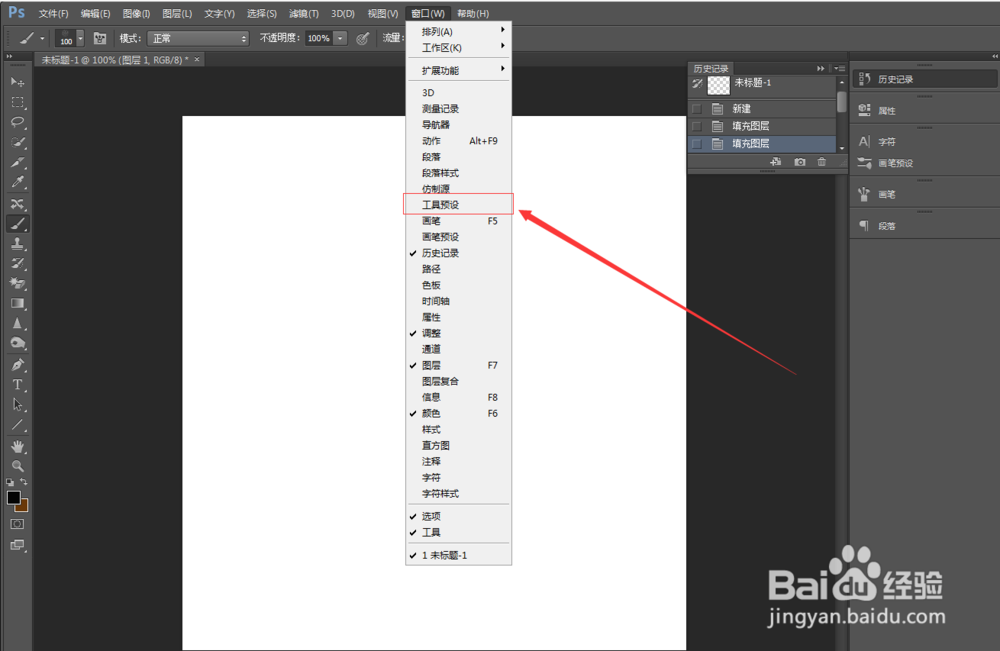Image resolution: width=1000 pixels, height=651 pixels.
Task: Toggle 工具 panel in window menu
Action: pos(459,532)
